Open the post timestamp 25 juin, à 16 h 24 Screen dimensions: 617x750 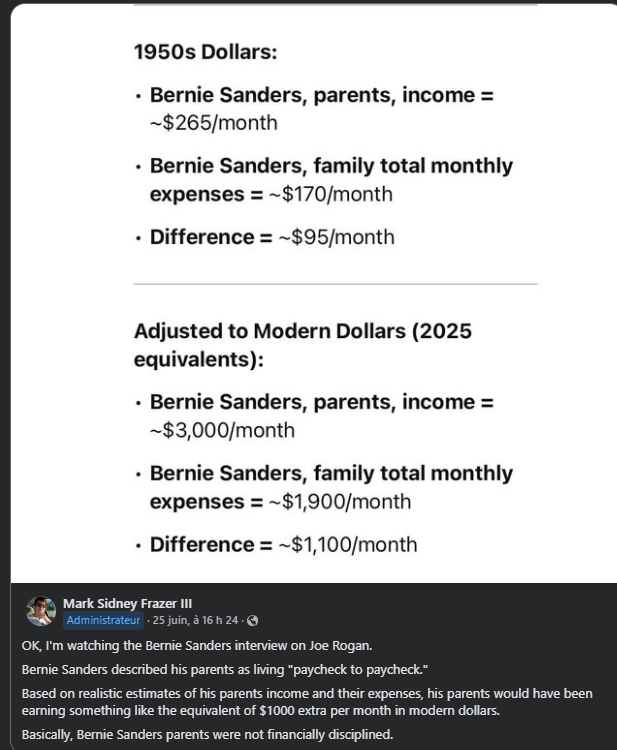pos(195,620)
